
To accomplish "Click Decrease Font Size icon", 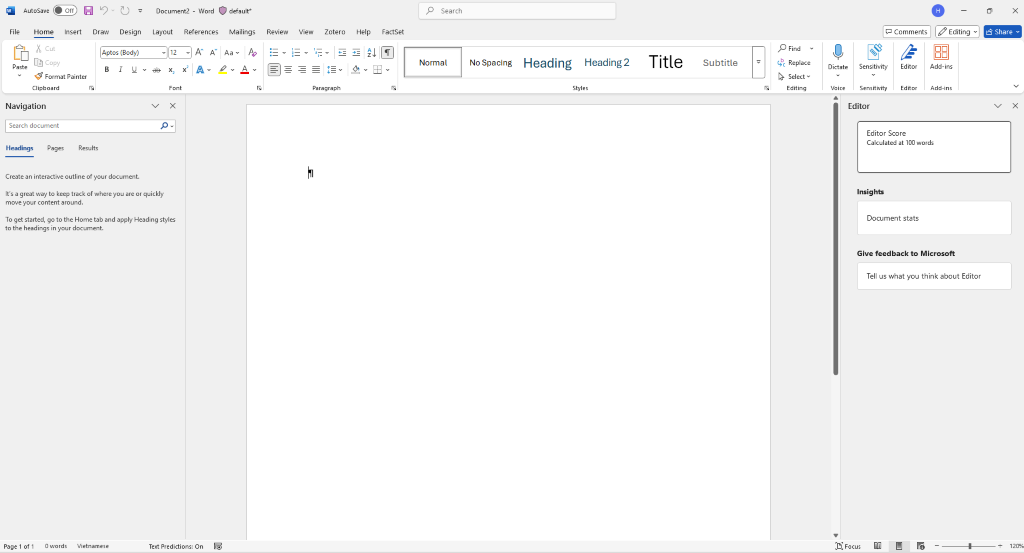I will pos(213,52).
